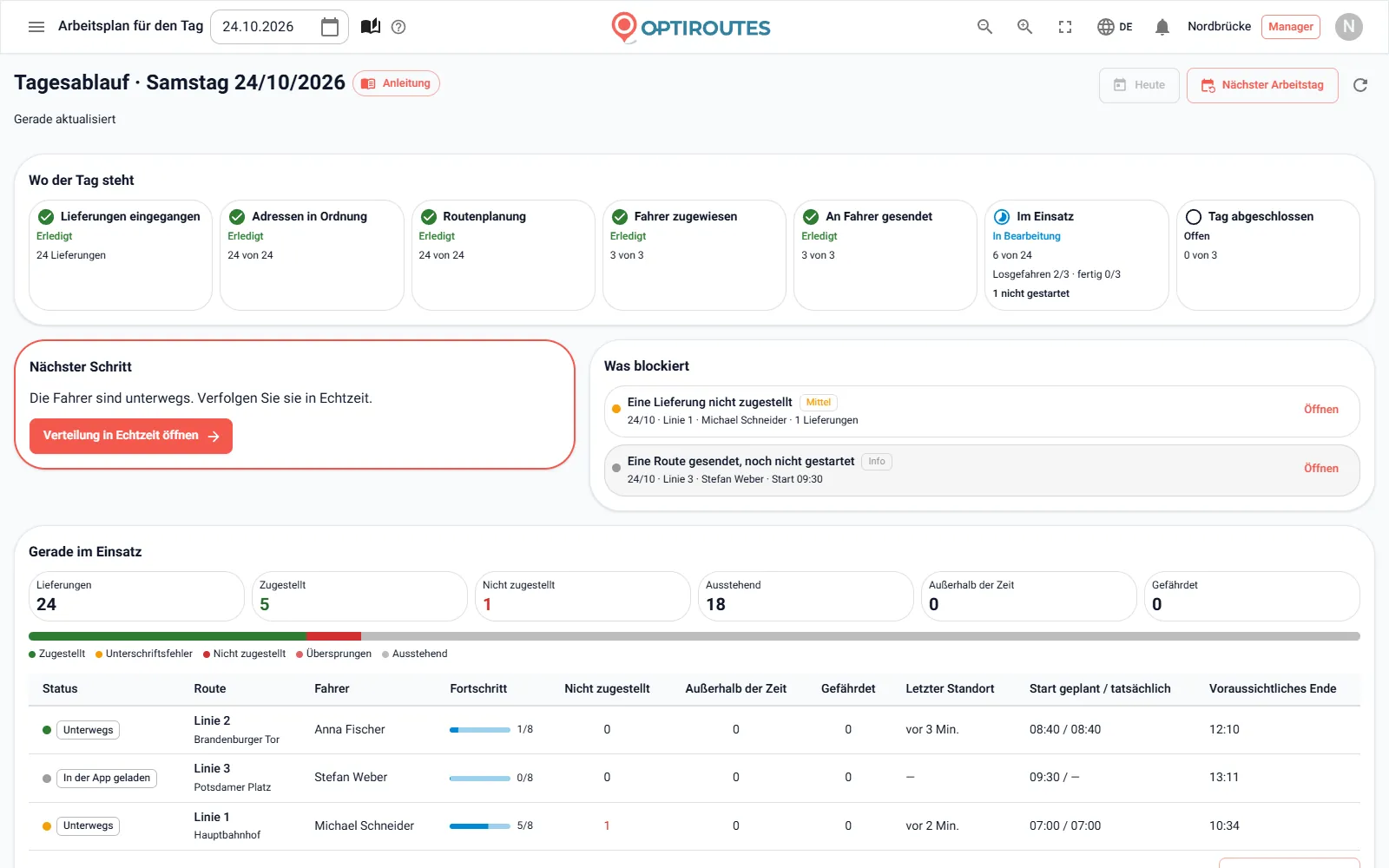Select the Tag abgeschlossen step card
The image size is (1389, 868).
[1268, 255]
